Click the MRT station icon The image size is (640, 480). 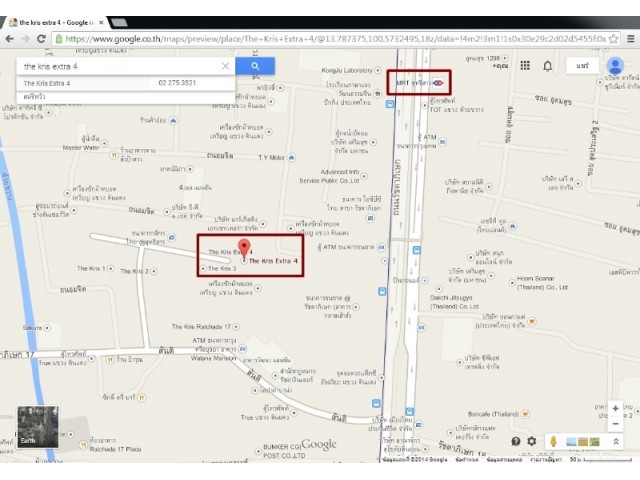pos(437,83)
